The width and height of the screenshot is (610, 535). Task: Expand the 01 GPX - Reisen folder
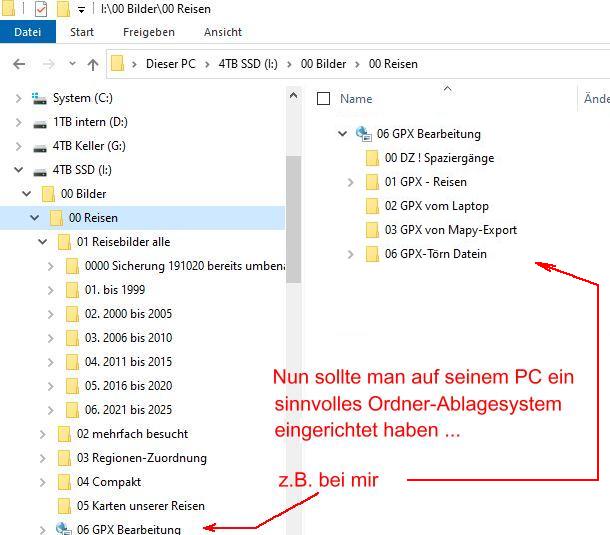(350, 182)
